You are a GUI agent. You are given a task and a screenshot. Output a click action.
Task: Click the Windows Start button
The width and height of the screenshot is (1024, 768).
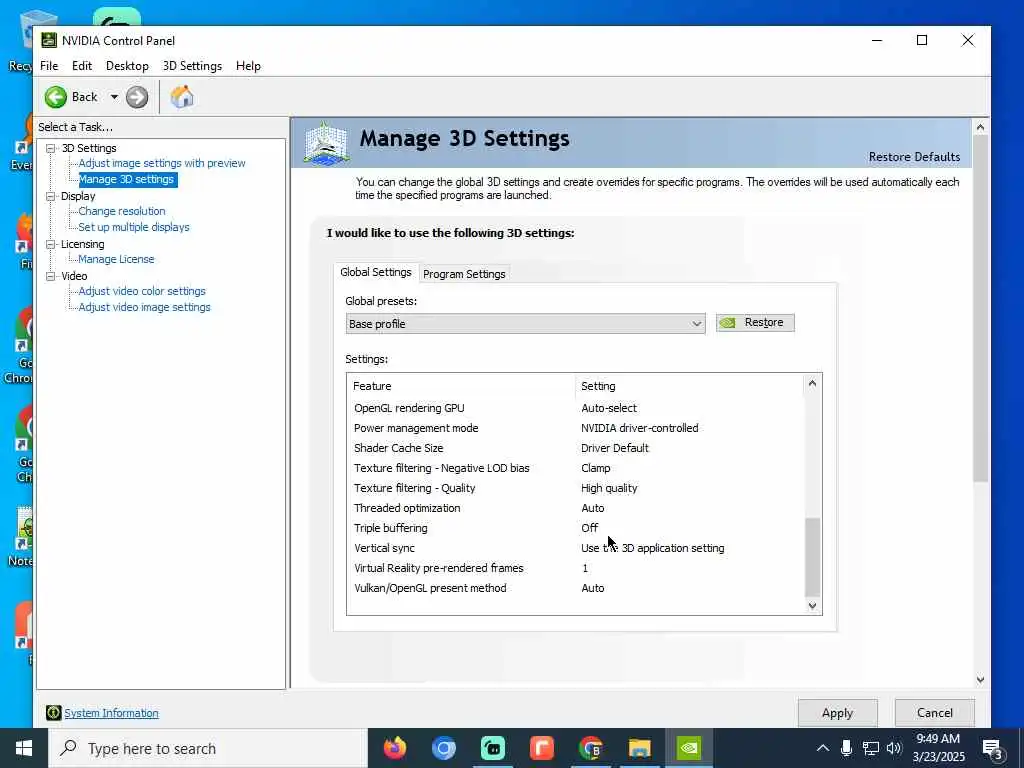(x=24, y=748)
